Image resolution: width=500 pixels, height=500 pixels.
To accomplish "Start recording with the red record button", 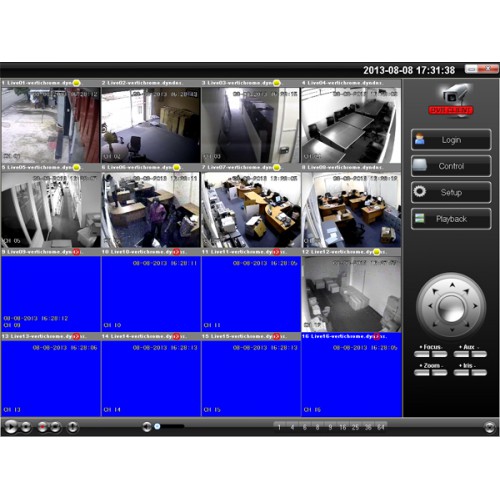I will 42,427.
